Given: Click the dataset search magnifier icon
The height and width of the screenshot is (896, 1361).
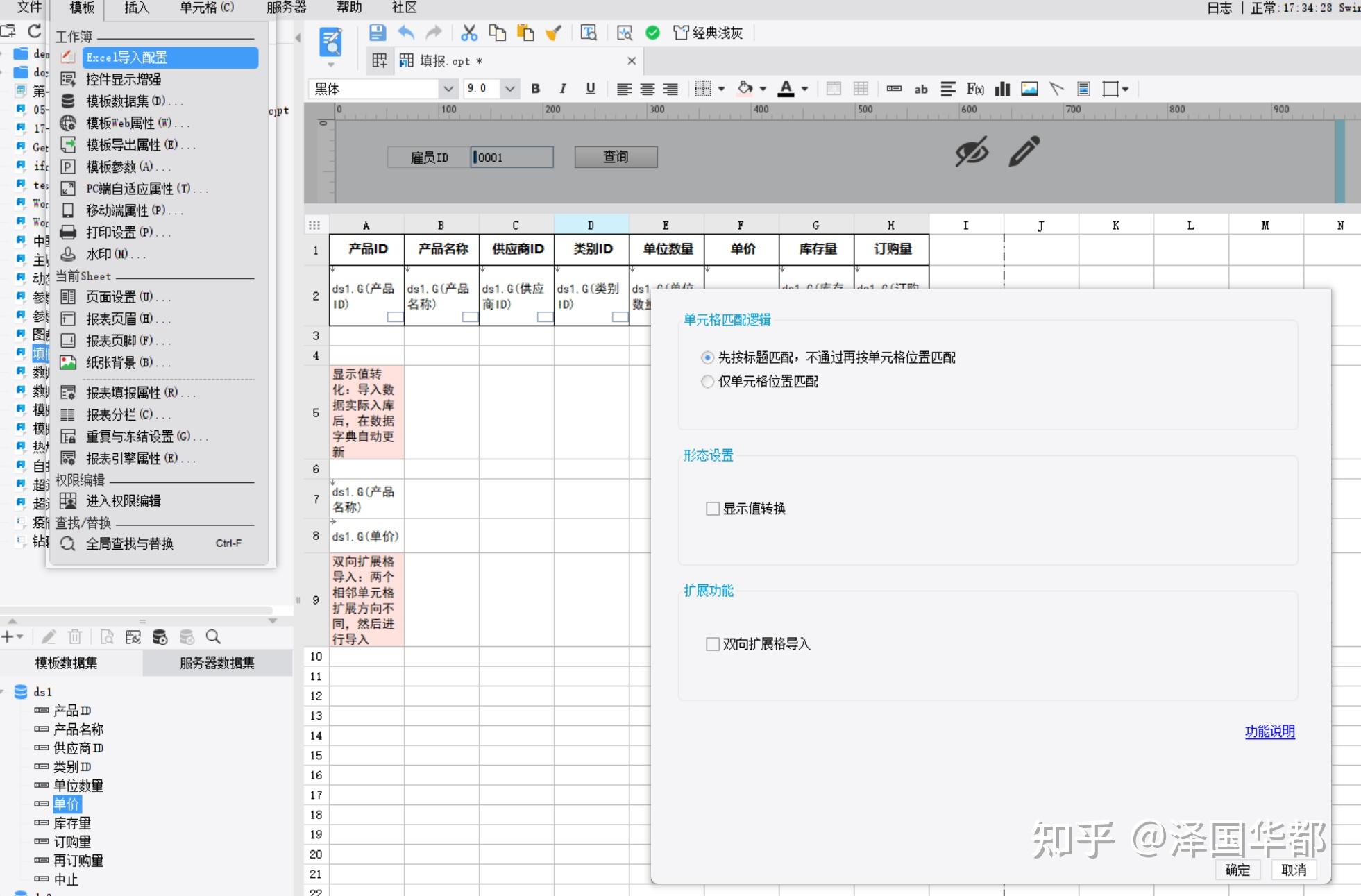Looking at the screenshot, I should pos(213,636).
